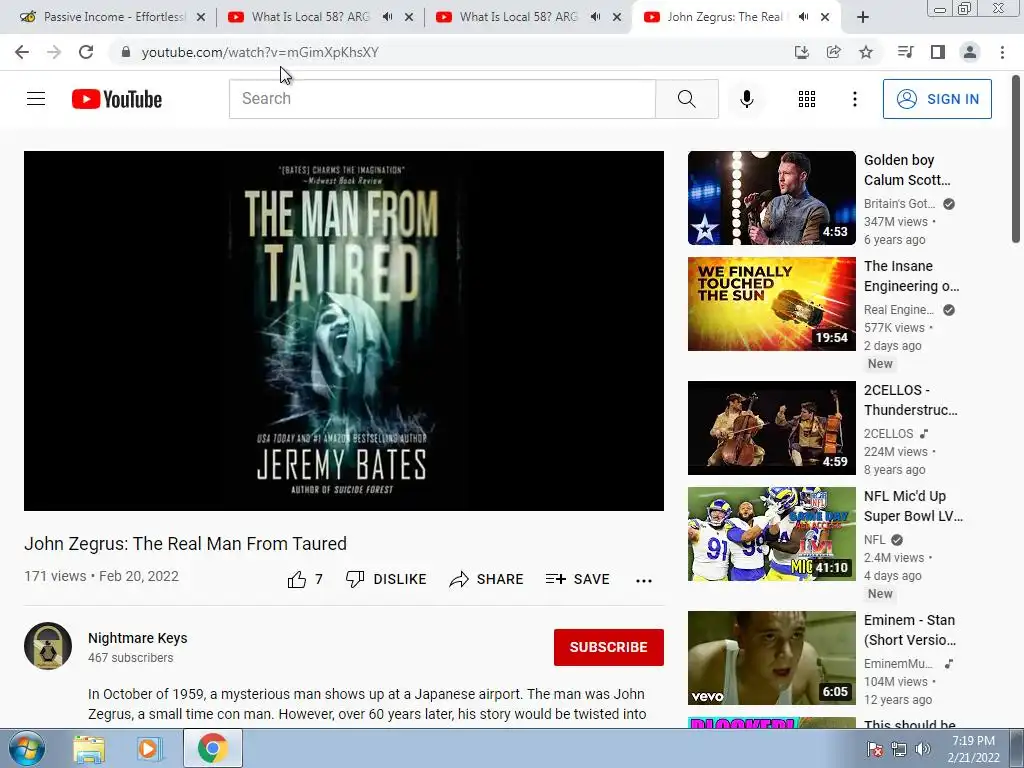The image size is (1024, 768).
Task: Open The Insane Engineering video title
Action: [912, 276]
